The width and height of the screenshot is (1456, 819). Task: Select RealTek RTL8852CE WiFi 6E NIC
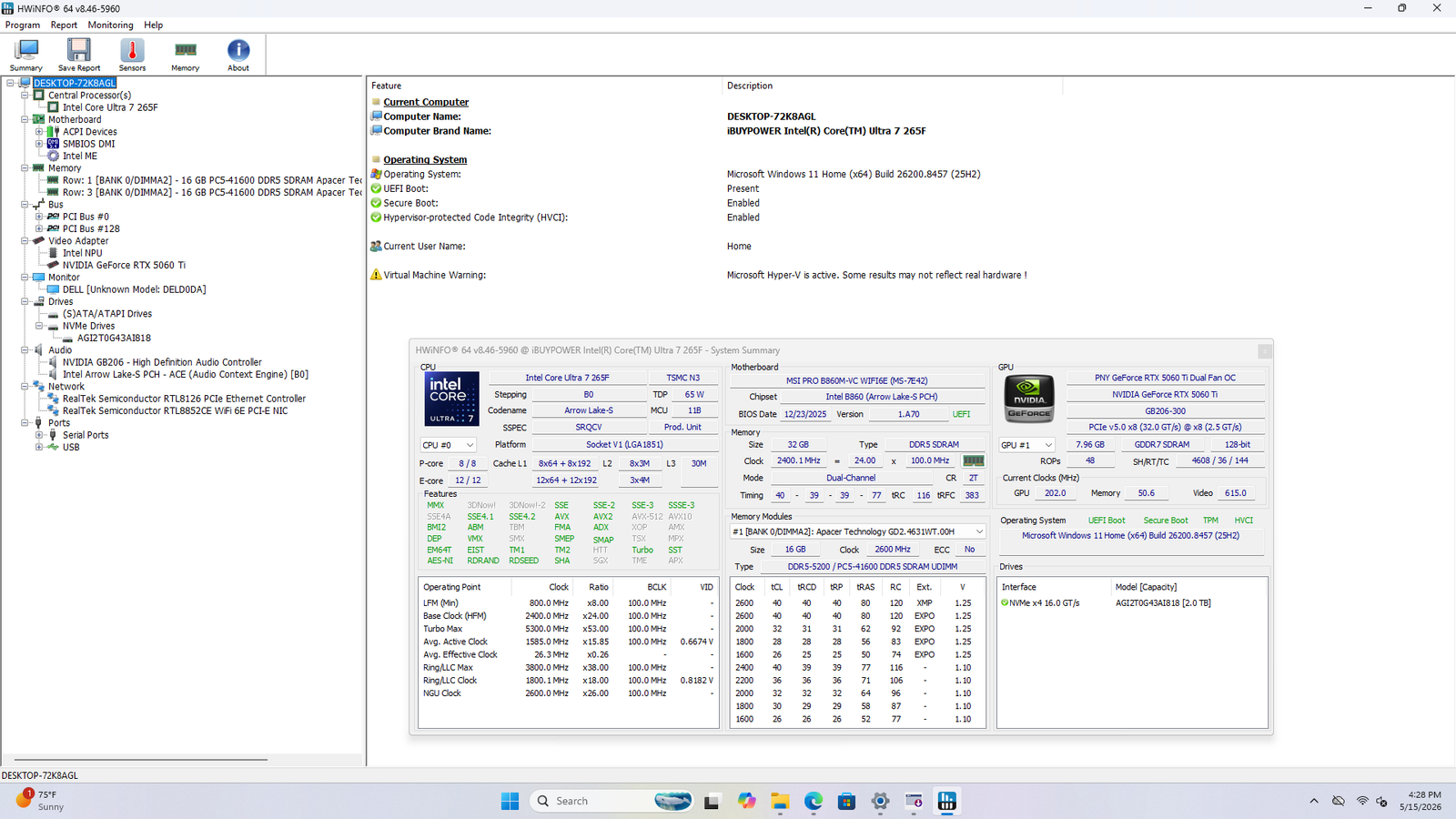[x=175, y=410]
